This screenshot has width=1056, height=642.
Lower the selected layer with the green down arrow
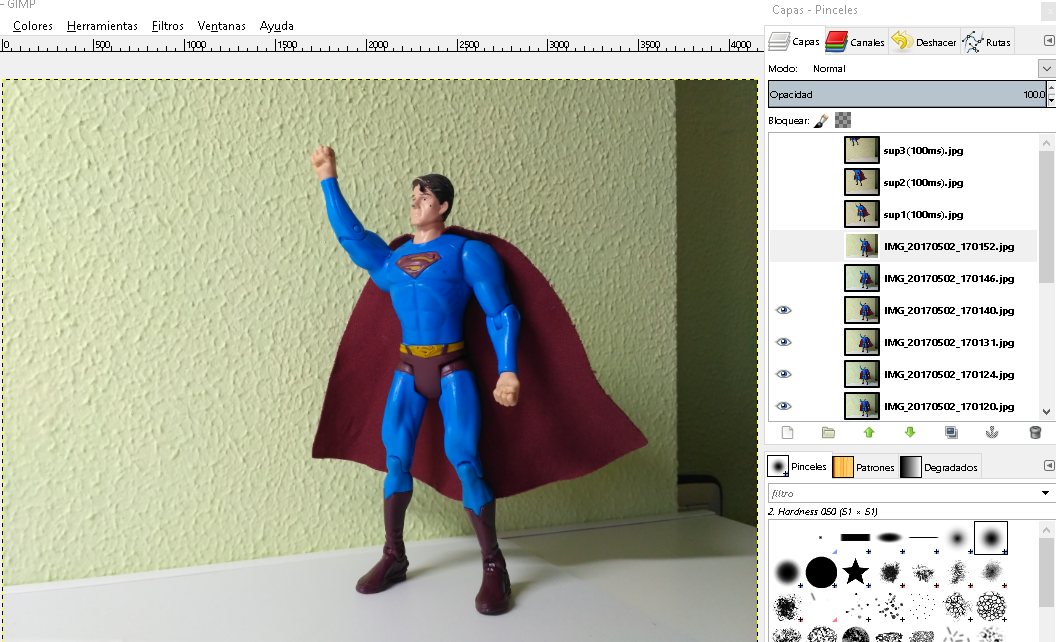910,432
